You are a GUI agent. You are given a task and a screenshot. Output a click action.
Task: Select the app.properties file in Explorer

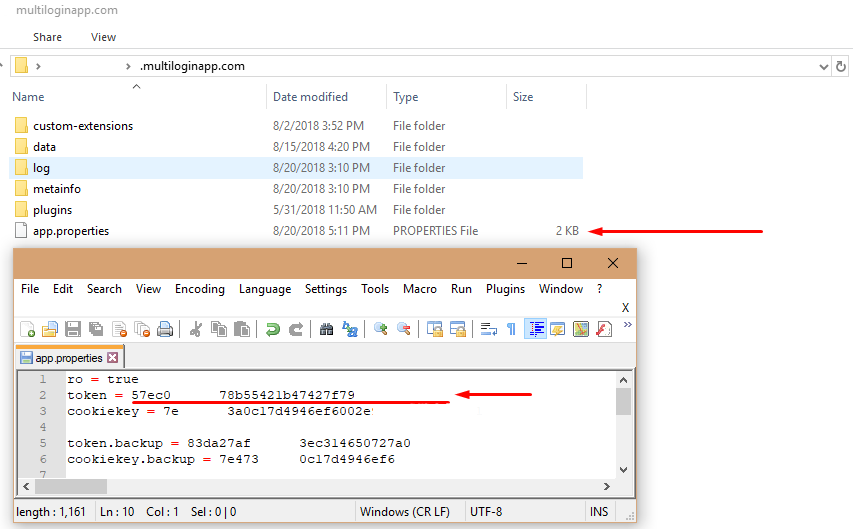pos(71,231)
